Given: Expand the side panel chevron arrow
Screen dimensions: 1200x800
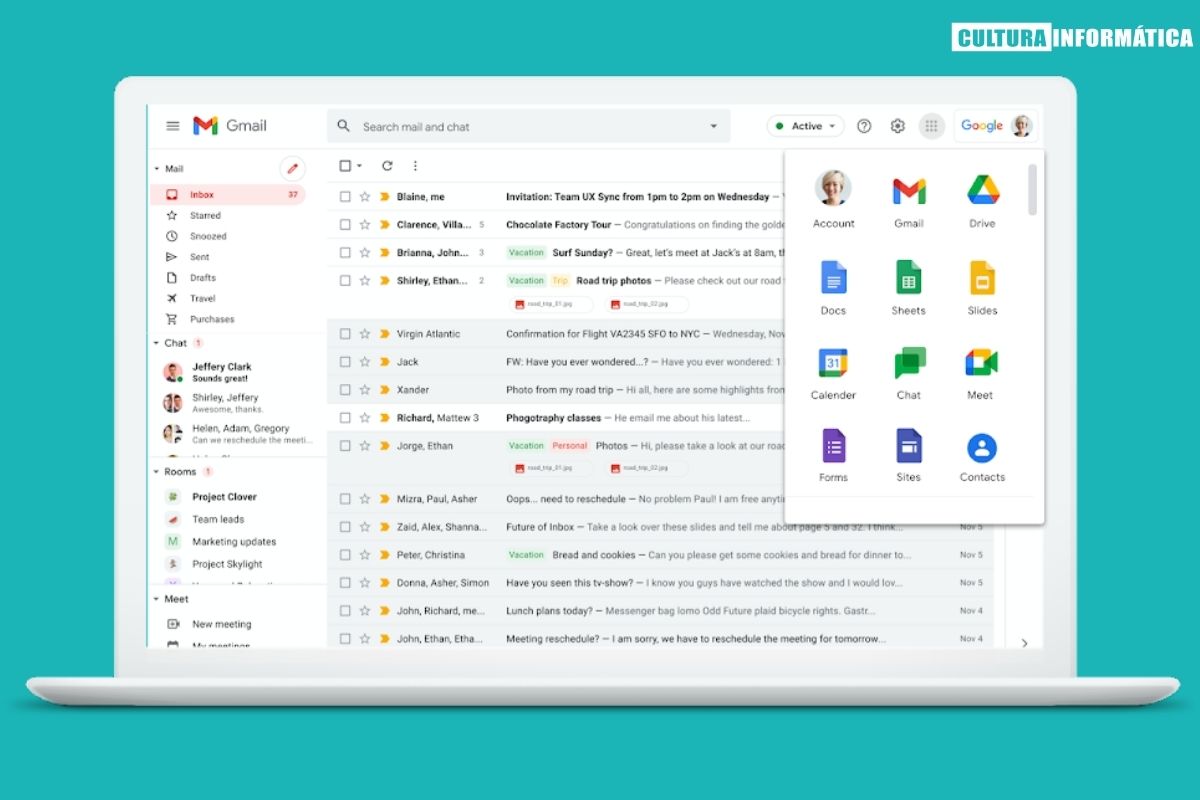Looking at the screenshot, I should pyautogui.click(x=1024, y=643).
